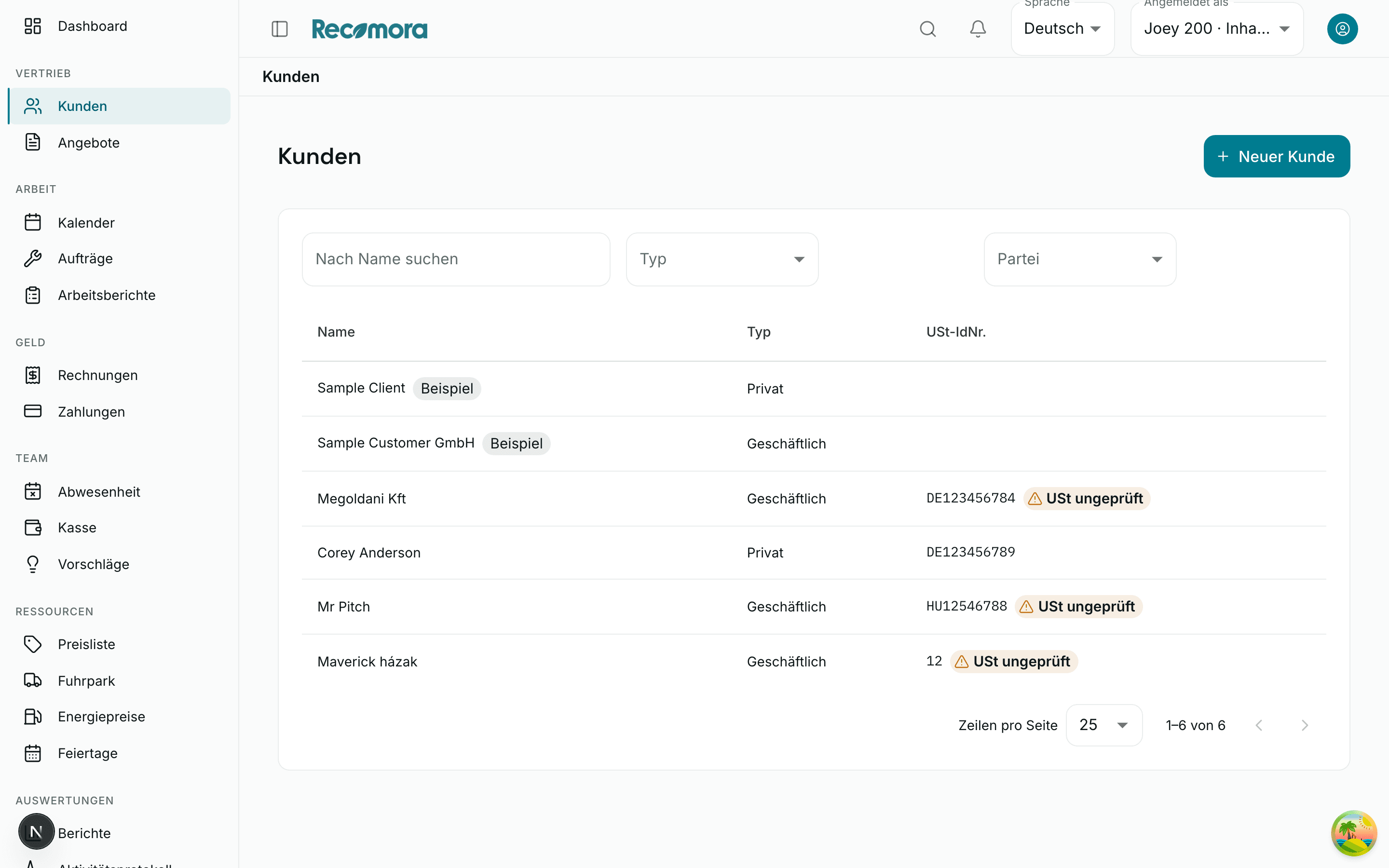1389x868 pixels.
Task: Click USt ungeprüft badge for DE123456784
Action: tap(1087, 498)
